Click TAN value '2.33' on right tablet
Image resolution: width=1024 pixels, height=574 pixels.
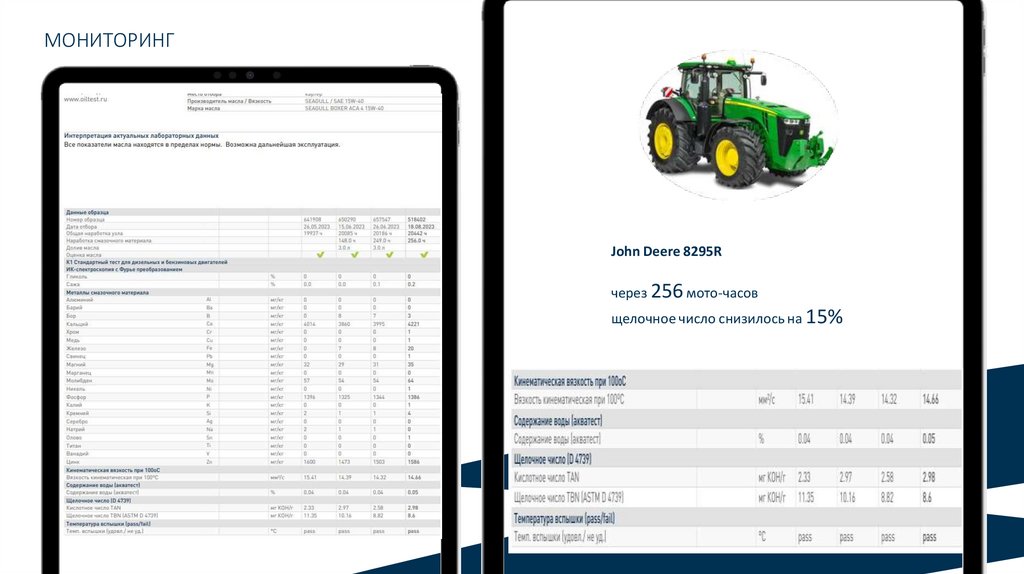805,477
